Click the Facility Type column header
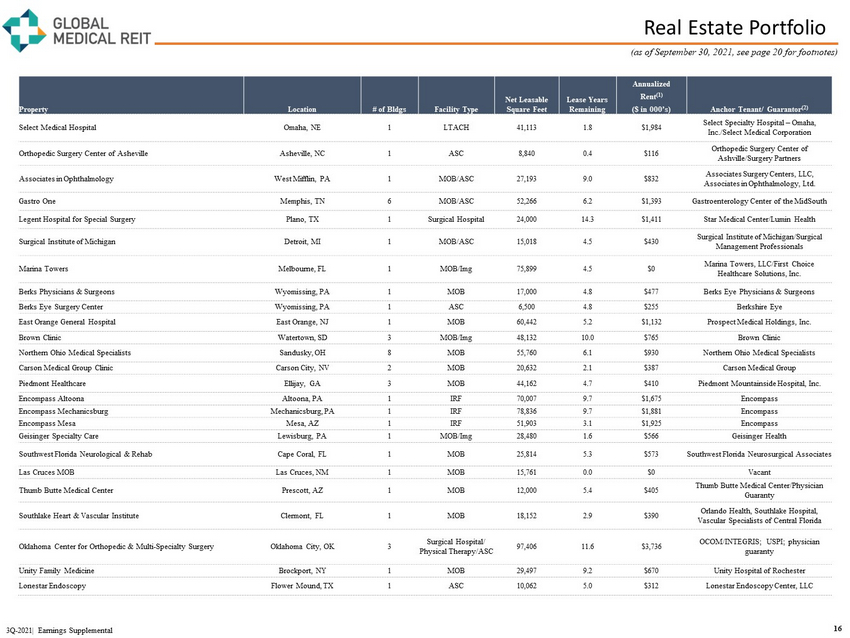The image size is (850, 638). pos(455,108)
